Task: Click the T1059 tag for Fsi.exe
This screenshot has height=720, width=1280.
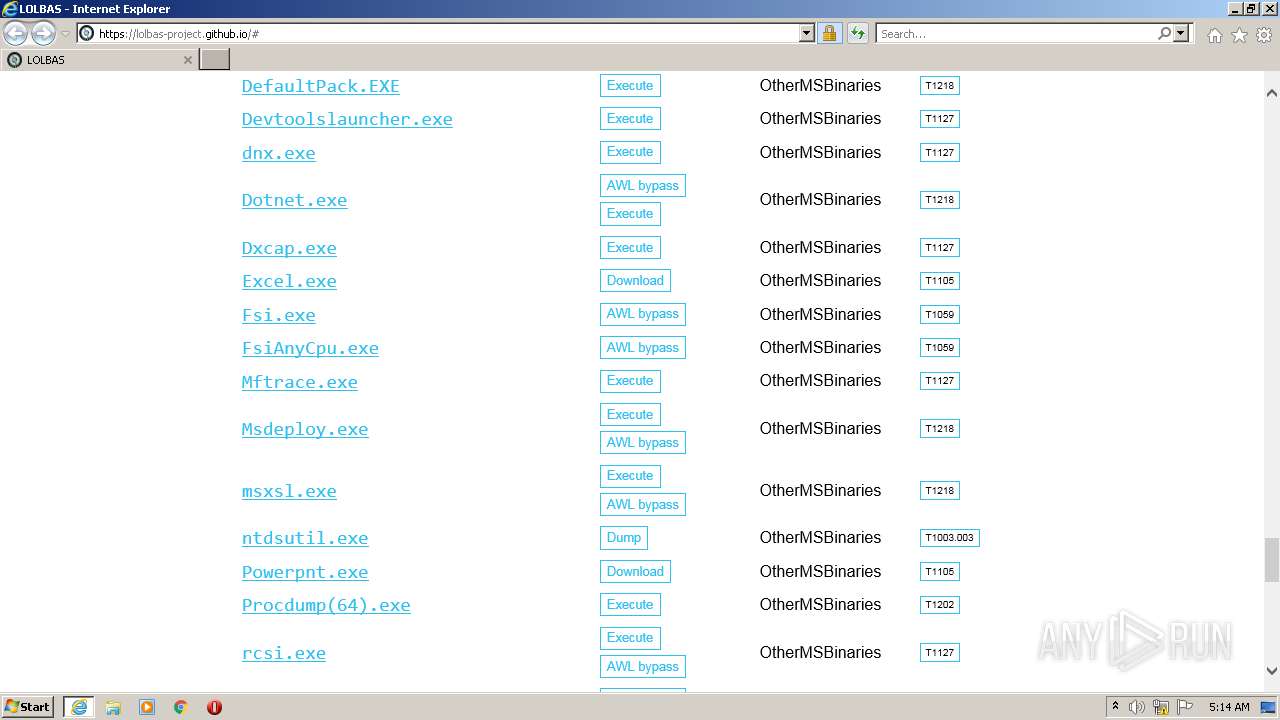Action: pos(940,314)
